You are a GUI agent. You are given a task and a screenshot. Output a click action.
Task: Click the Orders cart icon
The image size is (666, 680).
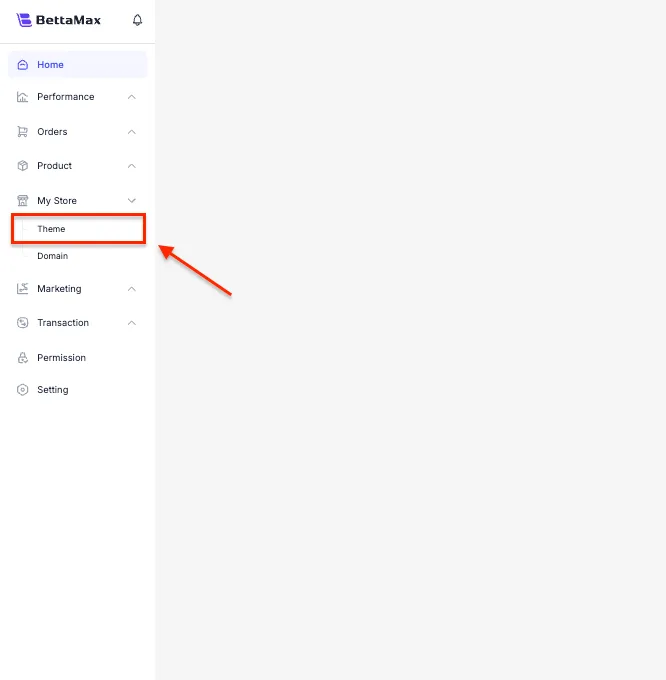[23, 132]
